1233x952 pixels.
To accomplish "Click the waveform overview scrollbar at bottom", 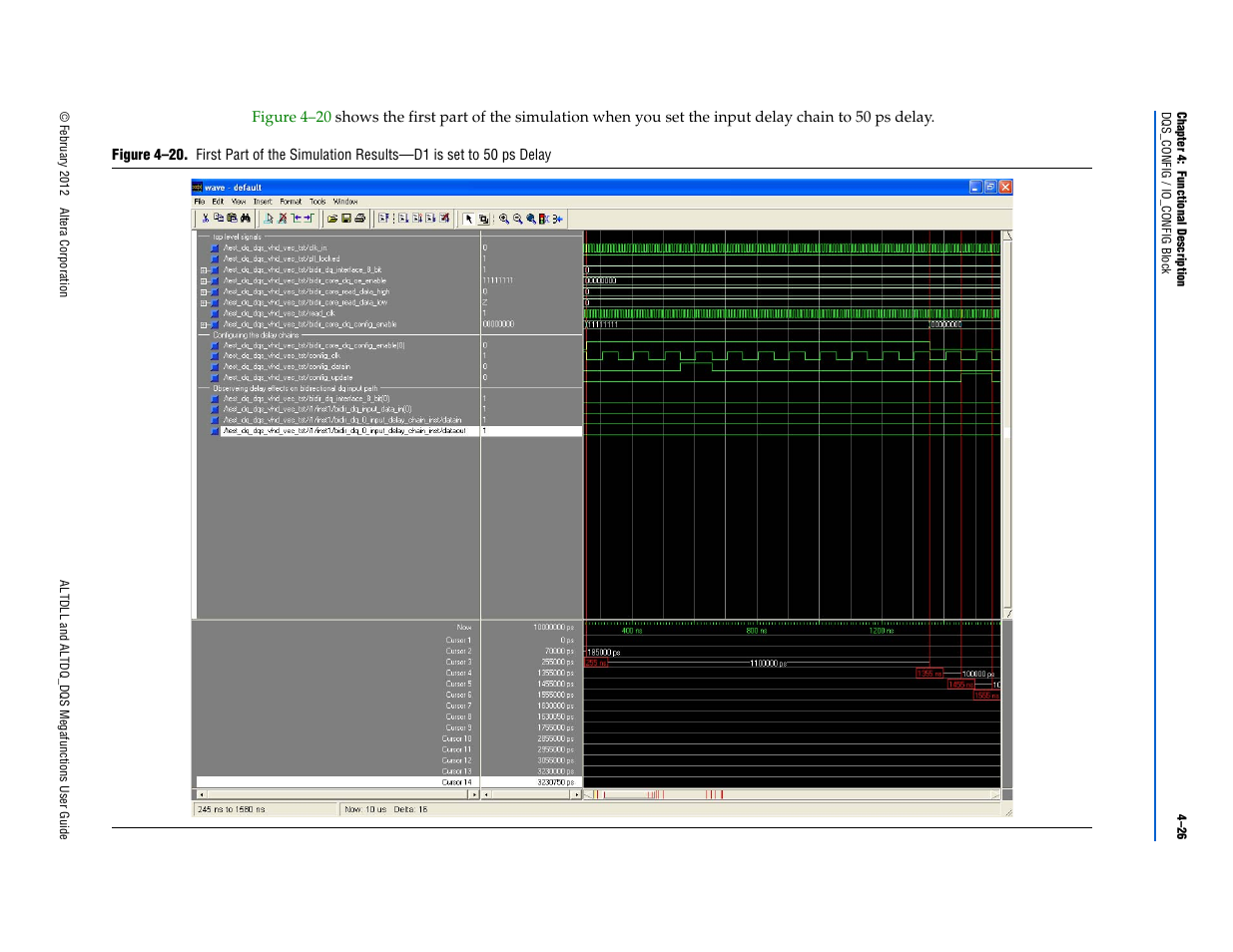I will tap(791, 795).
